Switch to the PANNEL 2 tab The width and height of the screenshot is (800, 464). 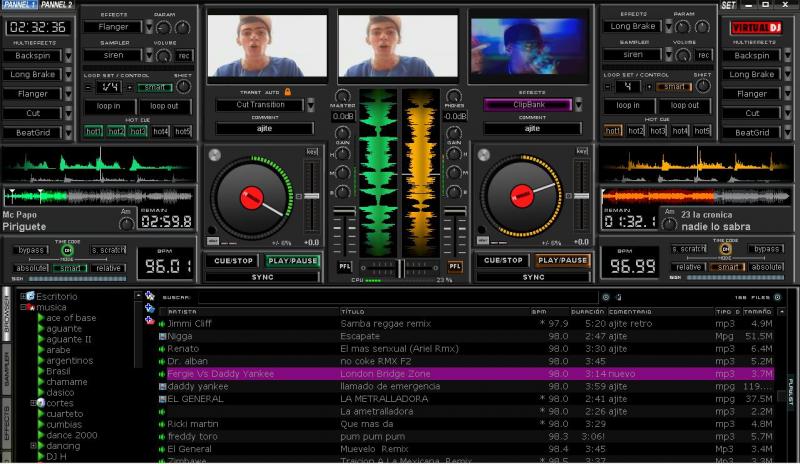point(57,5)
